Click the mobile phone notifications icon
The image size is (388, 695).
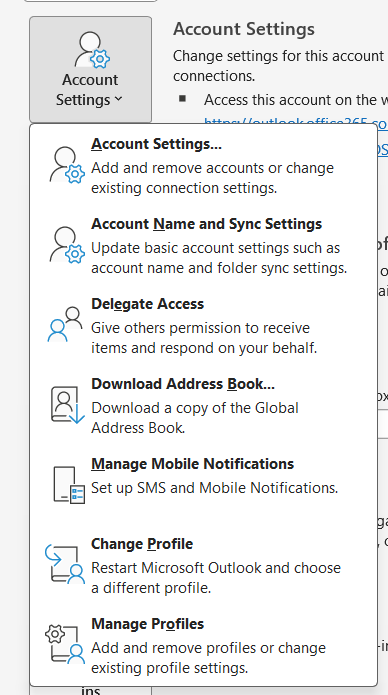point(69,484)
